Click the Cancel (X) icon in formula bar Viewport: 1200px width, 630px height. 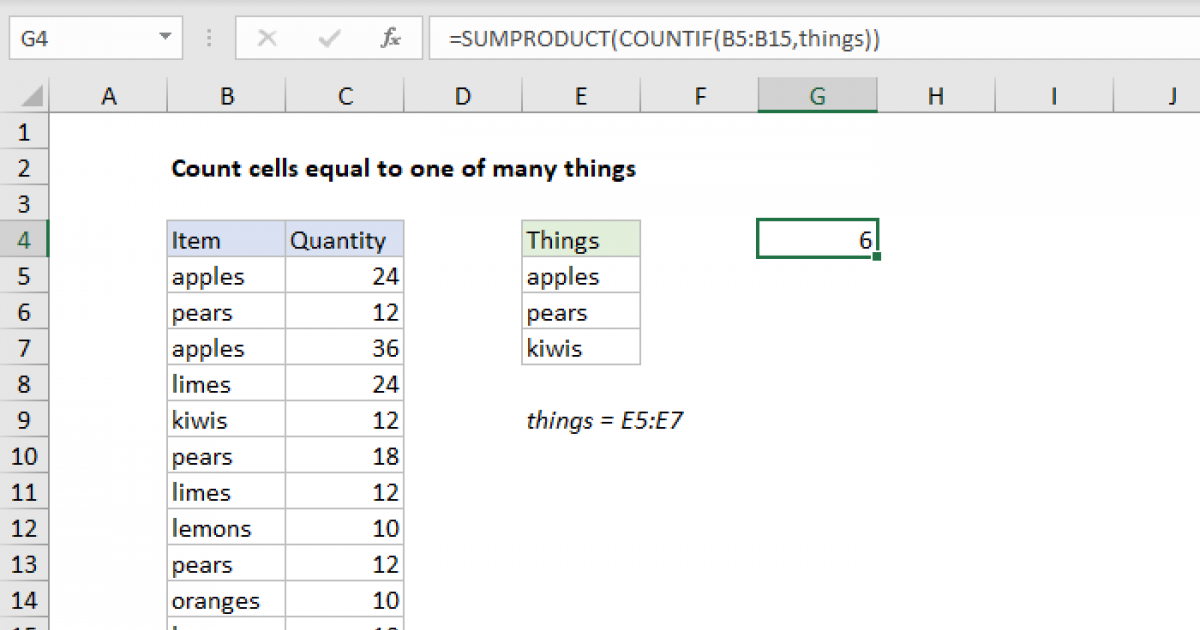268,38
